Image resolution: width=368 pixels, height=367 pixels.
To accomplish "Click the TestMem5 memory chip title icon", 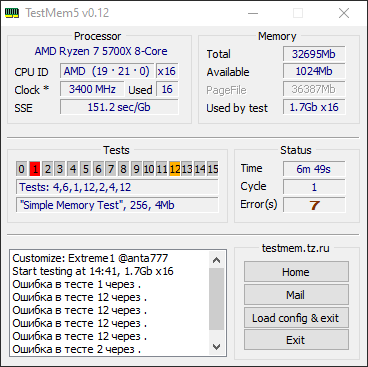I will (12, 13).
